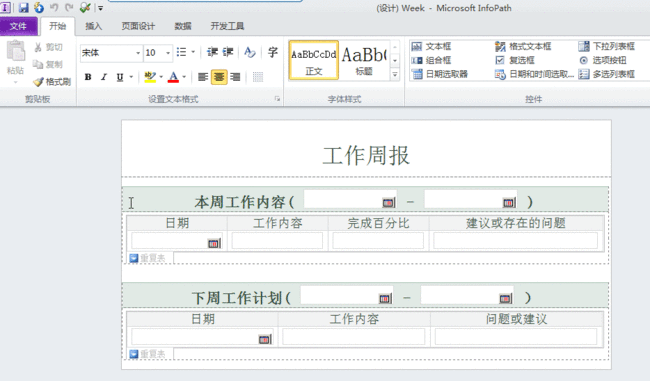
Task: Open the underline style dropdown arrow
Action: [131, 77]
